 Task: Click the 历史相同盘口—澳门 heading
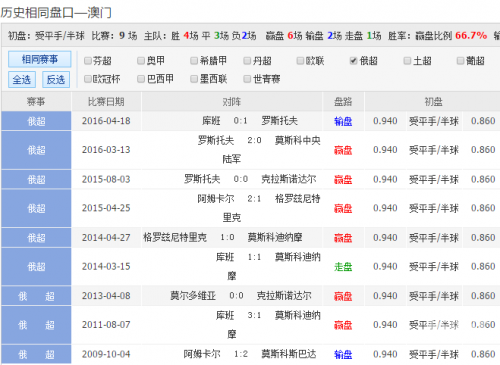tap(56, 13)
